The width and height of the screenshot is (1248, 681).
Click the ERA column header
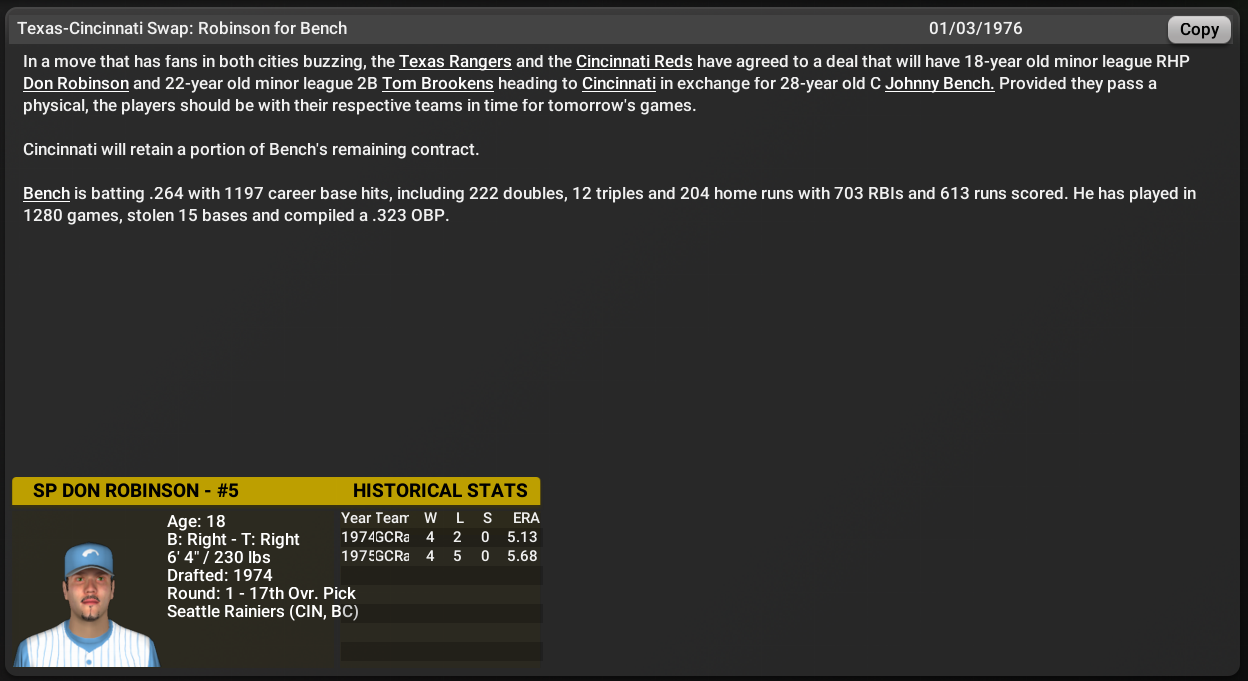(527, 518)
